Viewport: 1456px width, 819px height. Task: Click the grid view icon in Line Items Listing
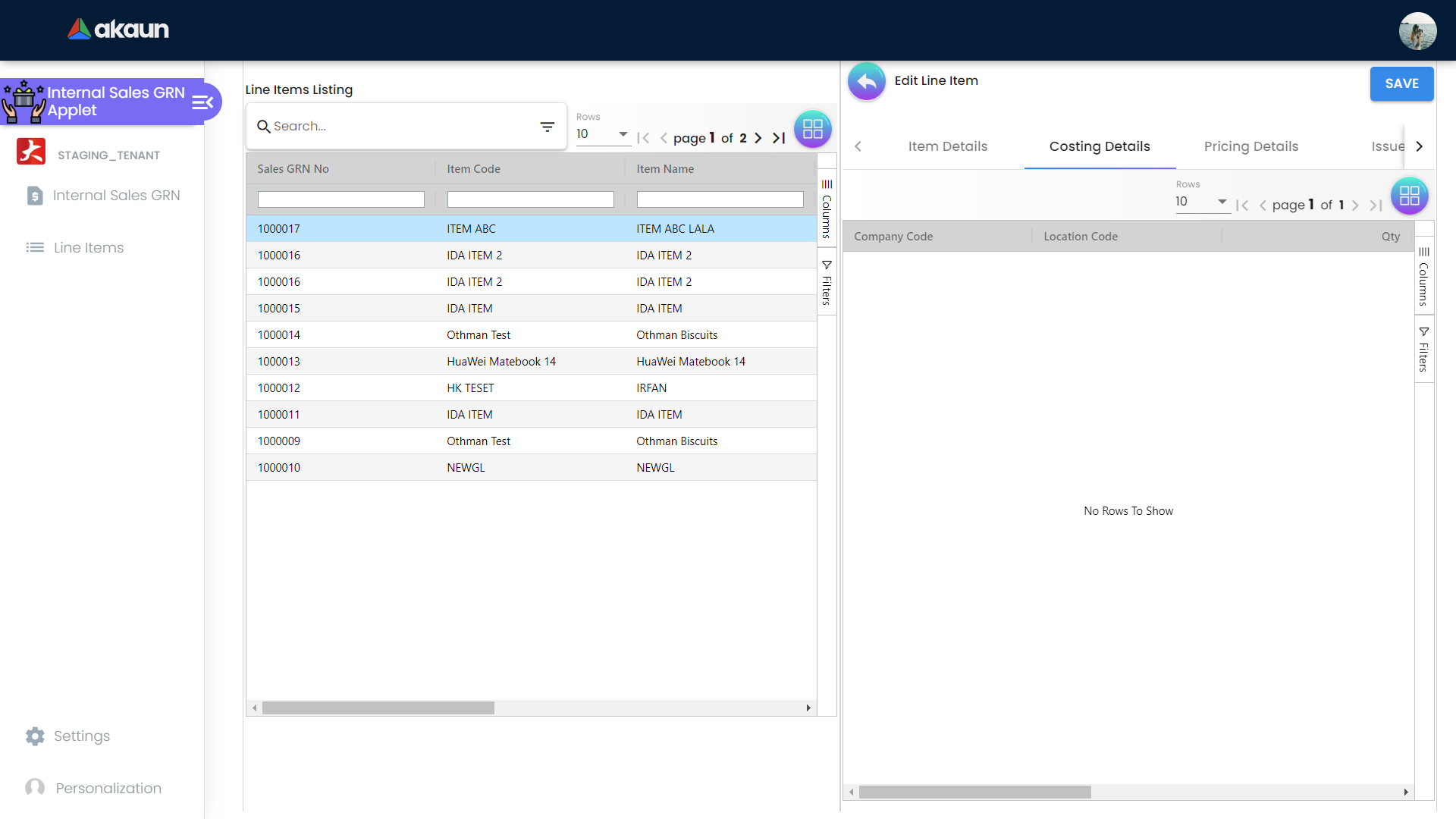pyautogui.click(x=812, y=129)
